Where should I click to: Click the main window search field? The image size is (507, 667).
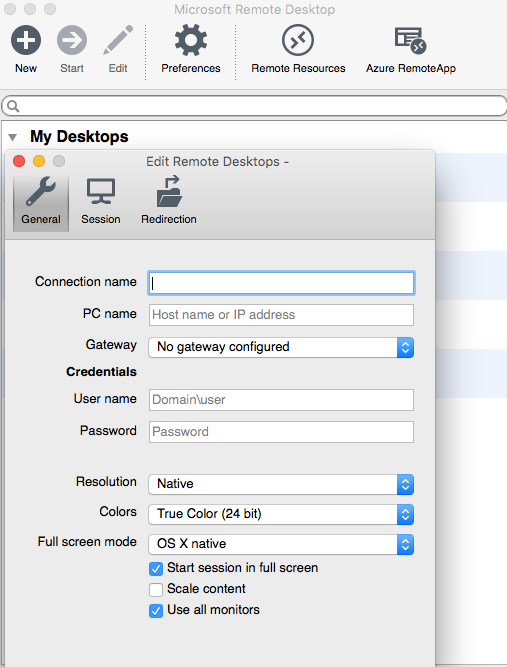[254, 106]
